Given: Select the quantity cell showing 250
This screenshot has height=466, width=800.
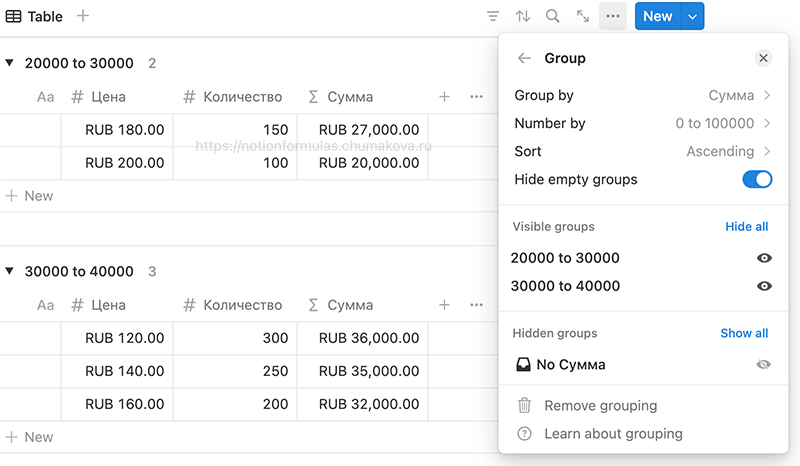Looking at the screenshot, I should (x=235, y=371).
